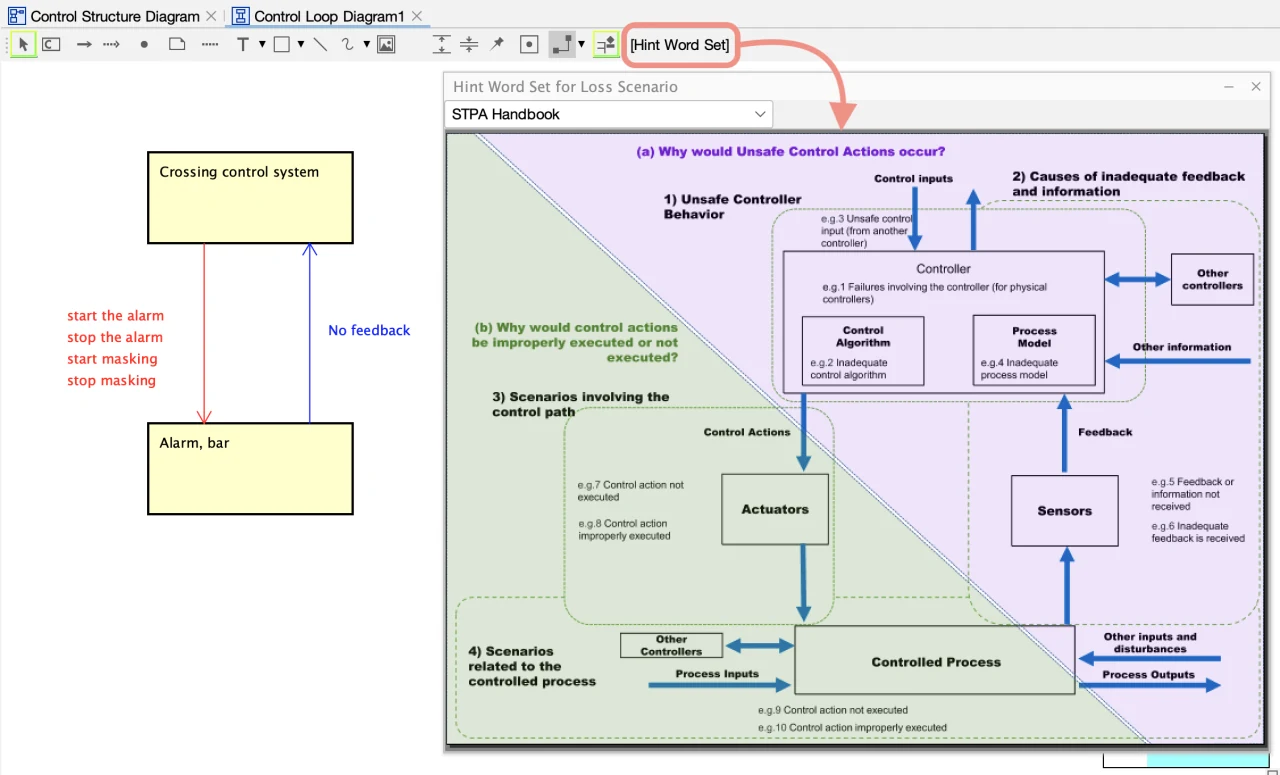Click '1) Unsafe Controller Behavior' heading
The image size is (1280, 775).
point(733,207)
